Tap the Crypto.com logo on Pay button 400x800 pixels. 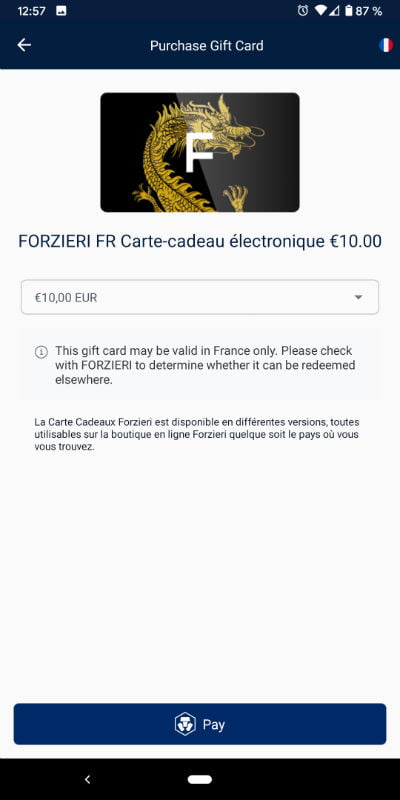coord(185,724)
